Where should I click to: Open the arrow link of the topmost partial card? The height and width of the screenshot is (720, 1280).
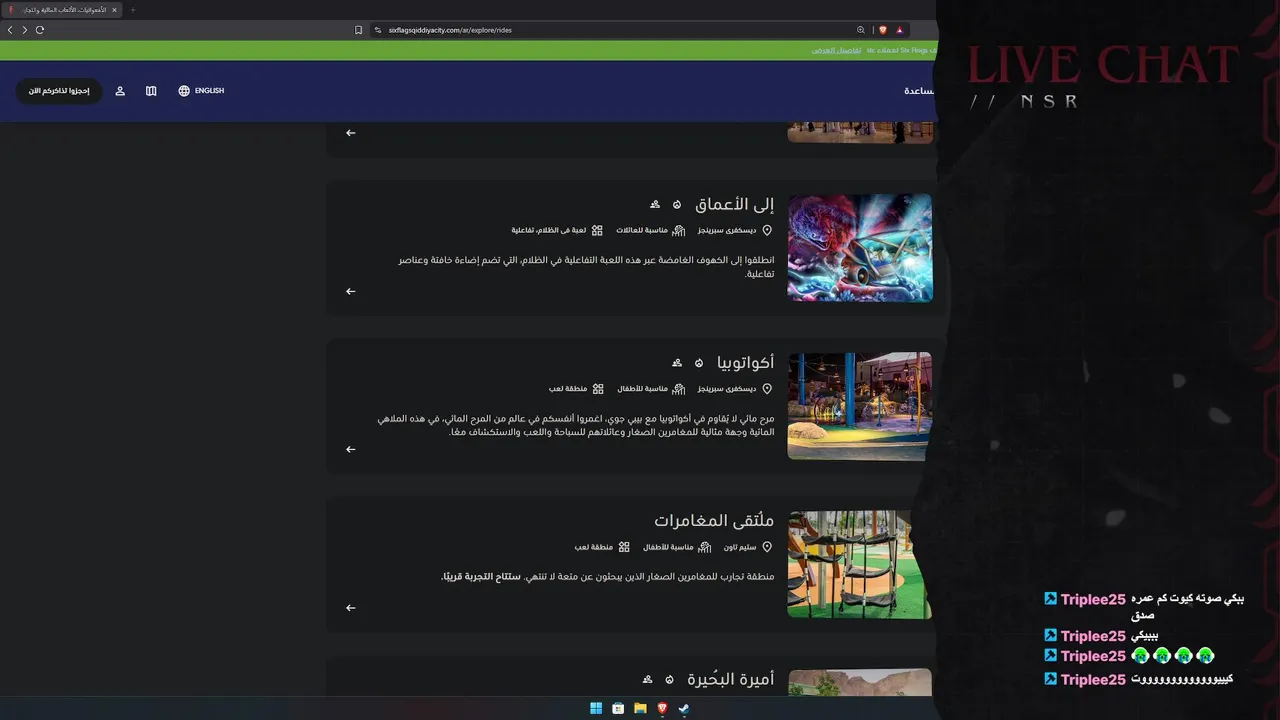pyautogui.click(x=350, y=133)
